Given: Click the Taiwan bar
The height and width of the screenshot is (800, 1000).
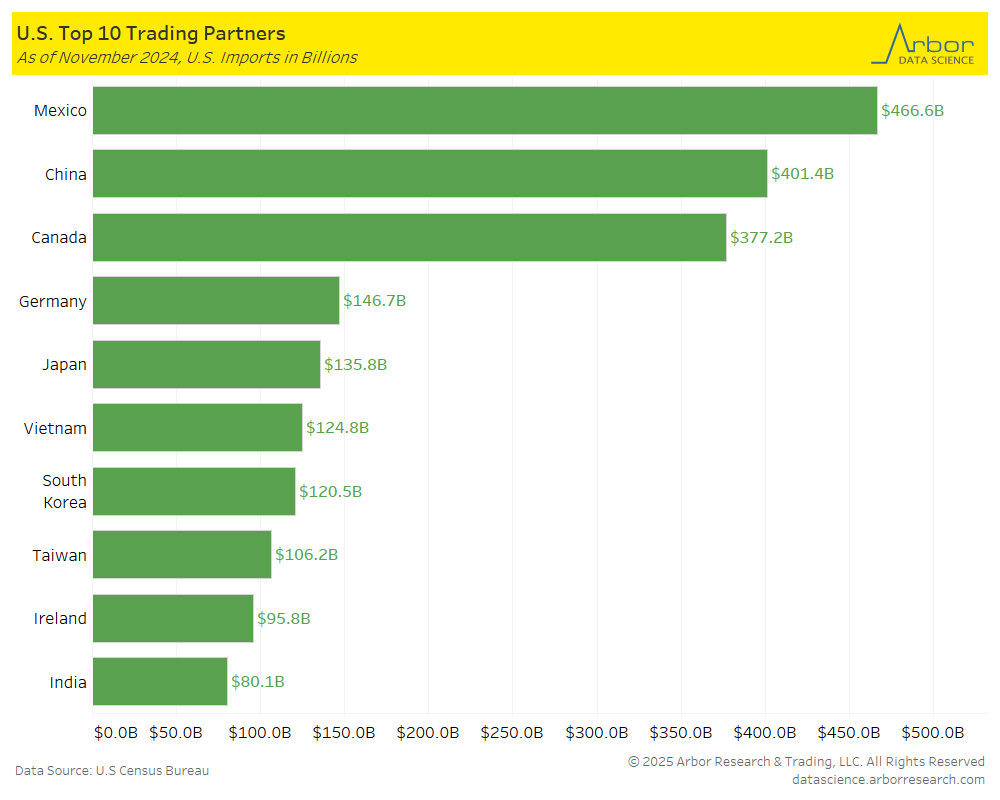Looking at the screenshot, I should point(182,555).
